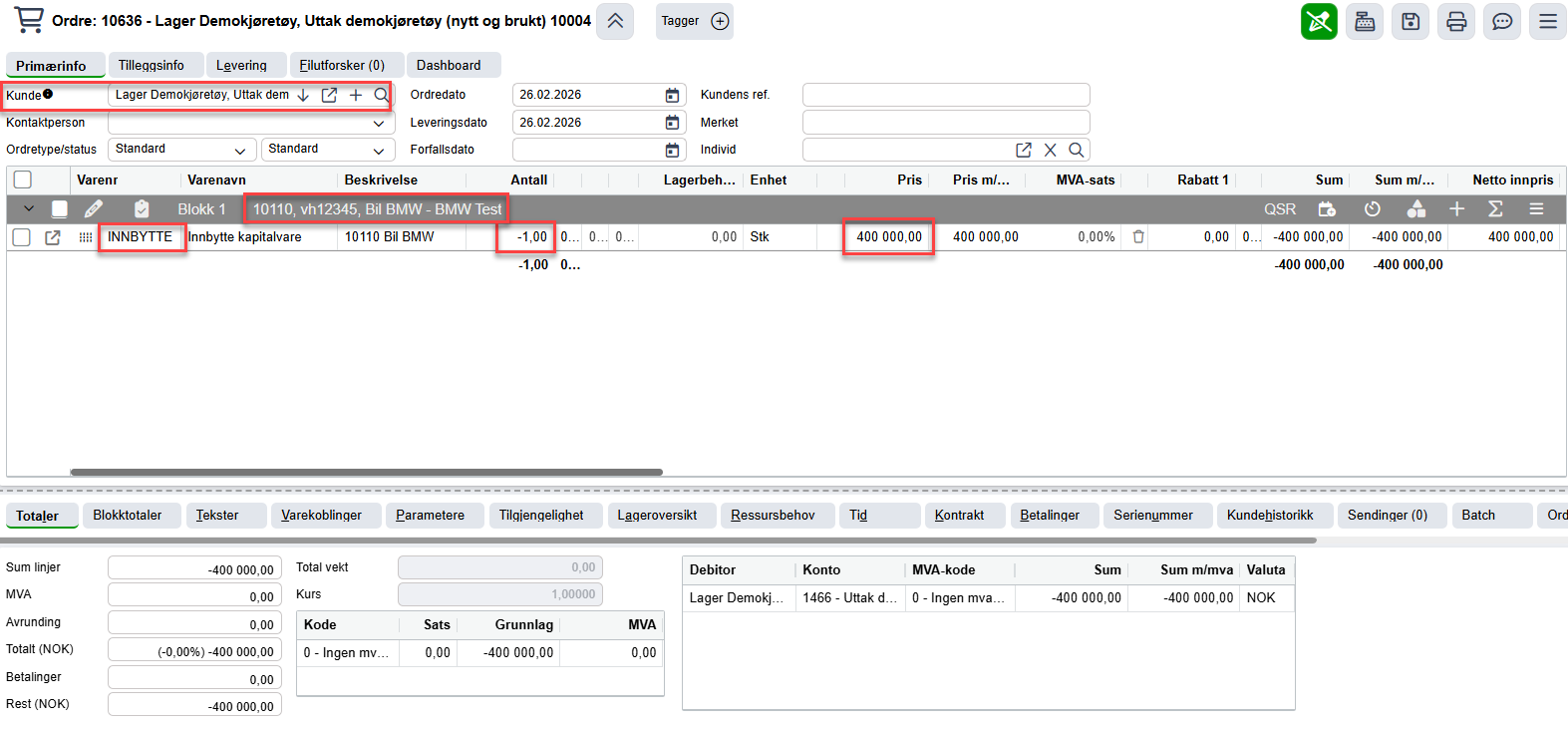Click the Kundens ref. input field
Screen dimensions: 1568x729
[x=946, y=95]
